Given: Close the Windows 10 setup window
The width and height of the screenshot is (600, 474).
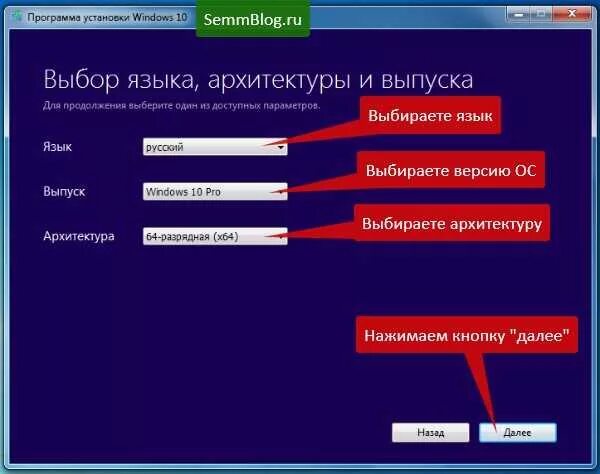Looking at the screenshot, I should click(572, 15).
